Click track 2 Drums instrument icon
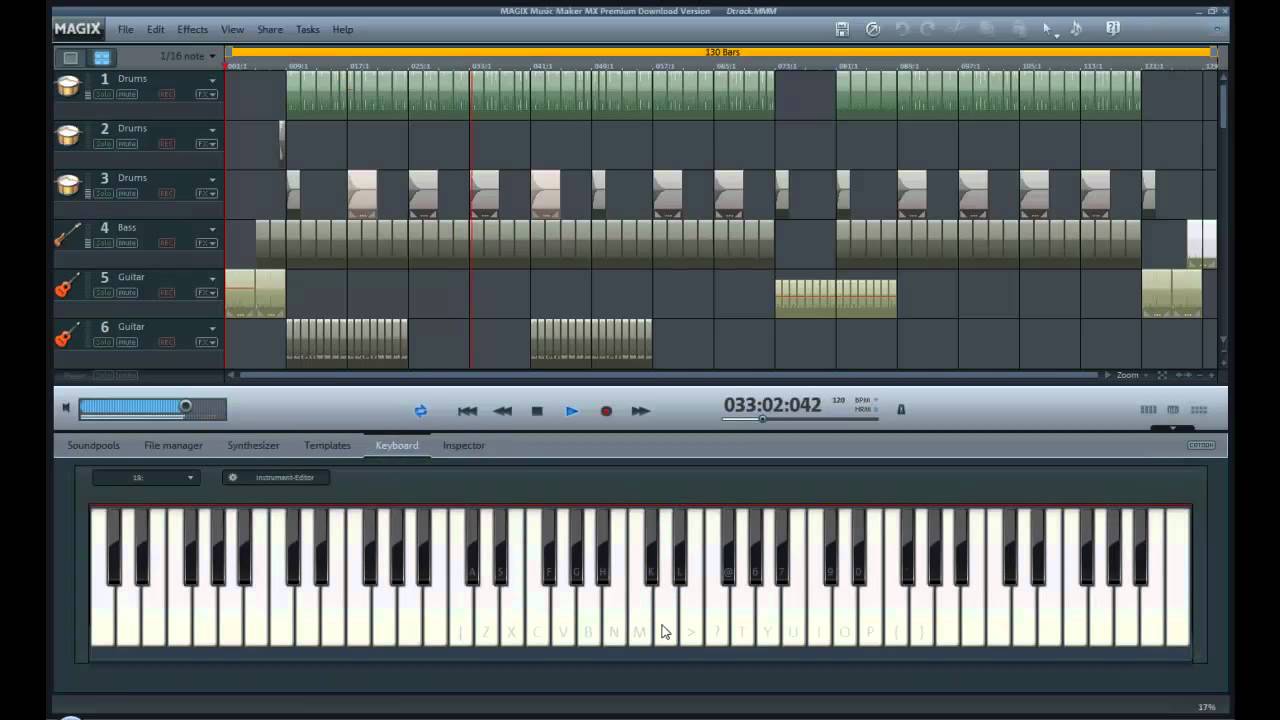This screenshot has width=1280, height=720. coord(67,135)
